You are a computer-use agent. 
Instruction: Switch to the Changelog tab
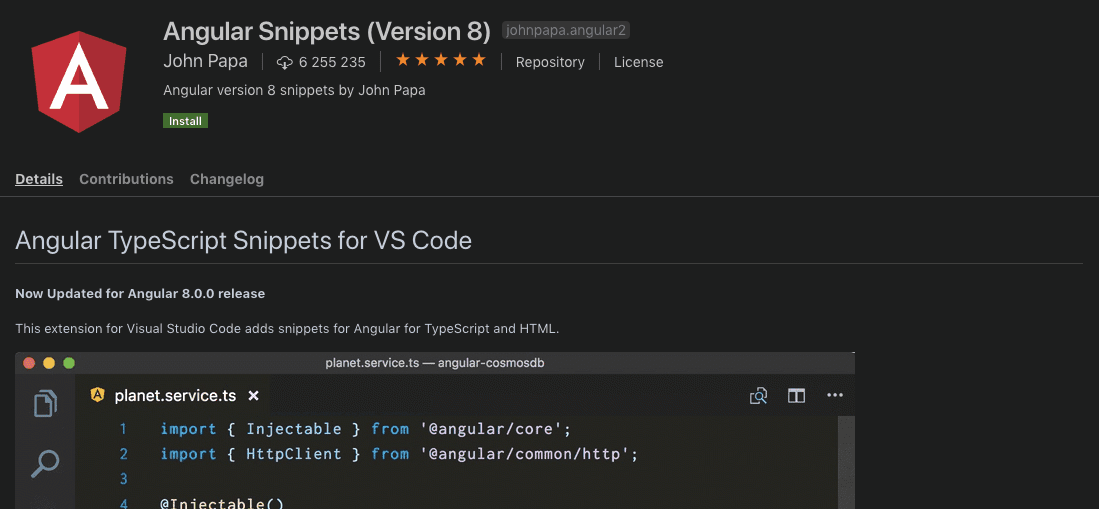point(227,179)
